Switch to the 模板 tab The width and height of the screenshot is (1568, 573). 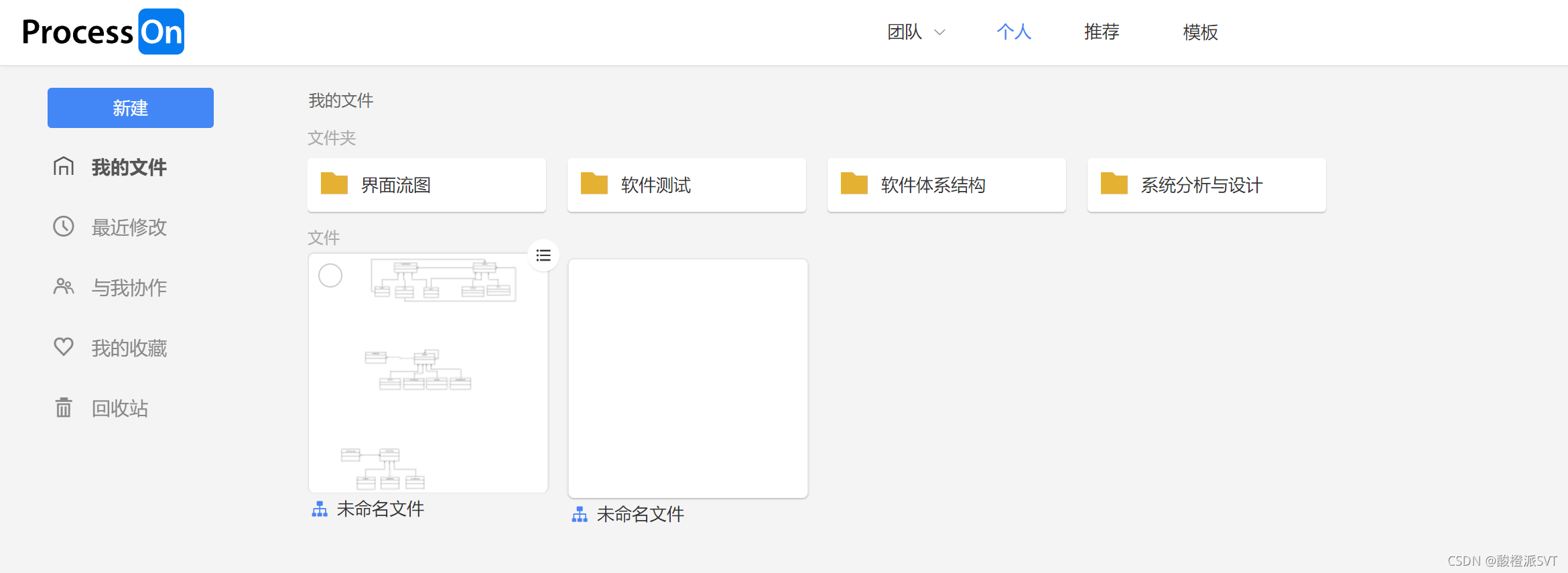click(x=1200, y=32)
